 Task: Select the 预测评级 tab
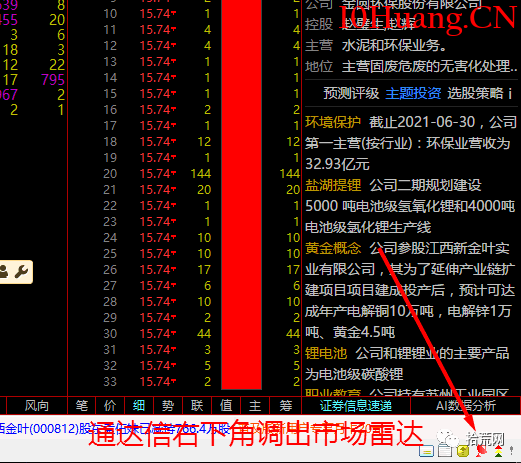point(351,93)
